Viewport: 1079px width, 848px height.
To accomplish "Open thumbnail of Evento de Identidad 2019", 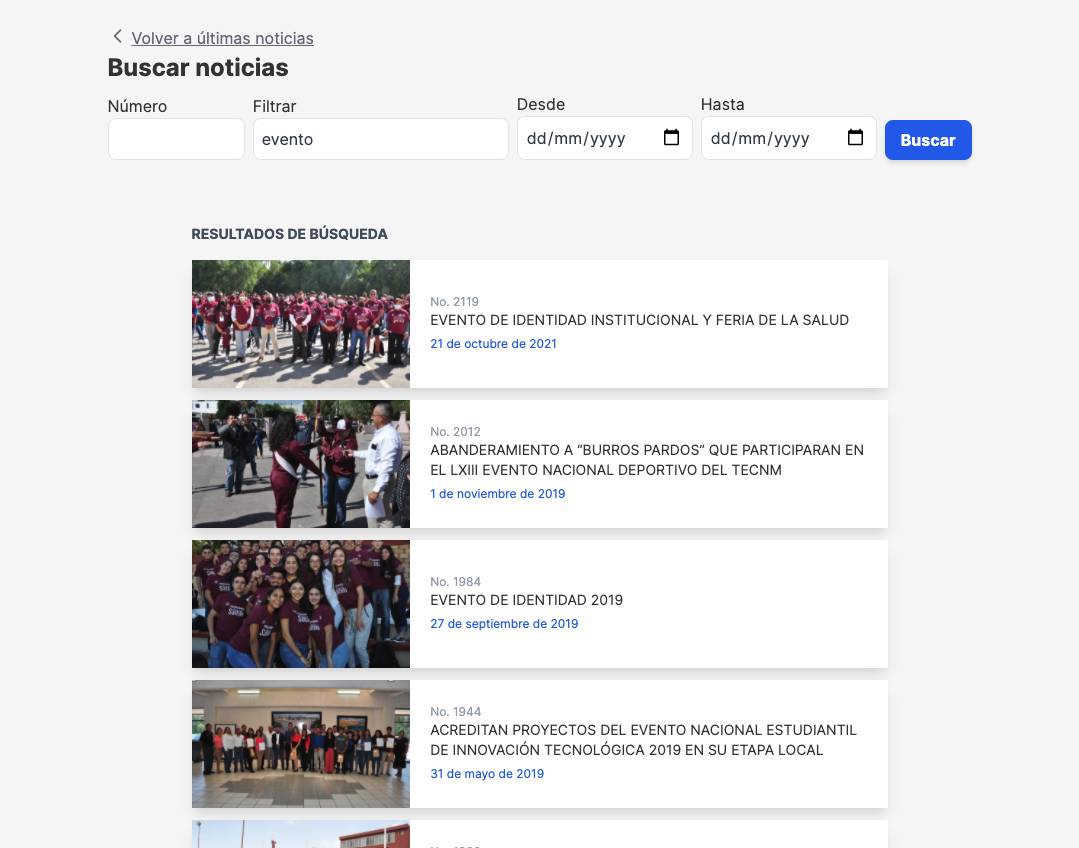I will (x=301, y=604).
